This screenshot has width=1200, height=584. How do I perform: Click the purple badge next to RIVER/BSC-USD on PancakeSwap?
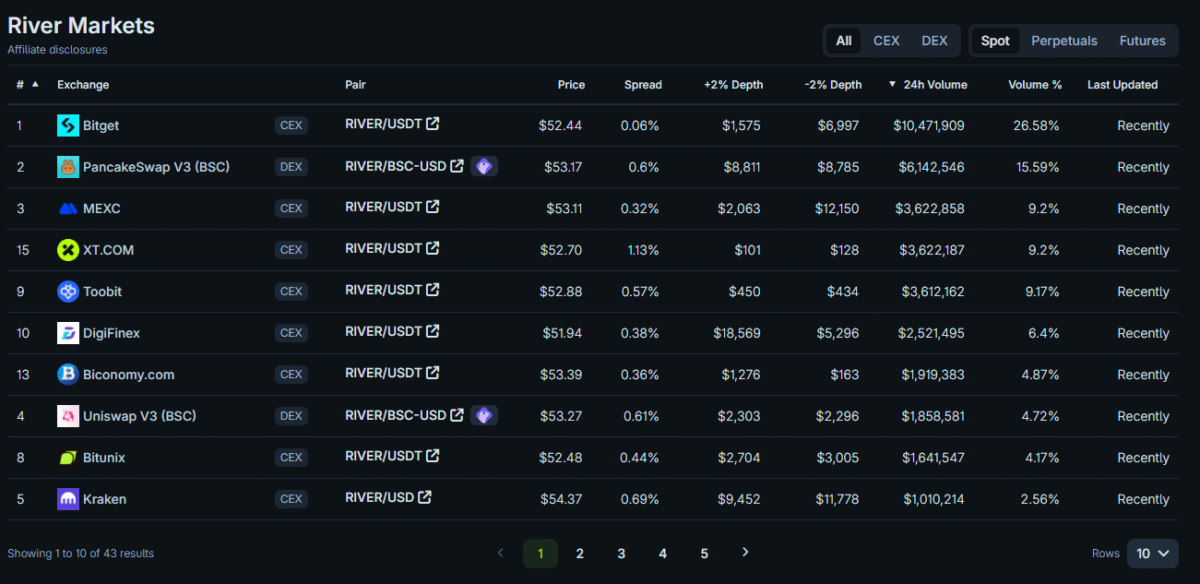[484, 166]
